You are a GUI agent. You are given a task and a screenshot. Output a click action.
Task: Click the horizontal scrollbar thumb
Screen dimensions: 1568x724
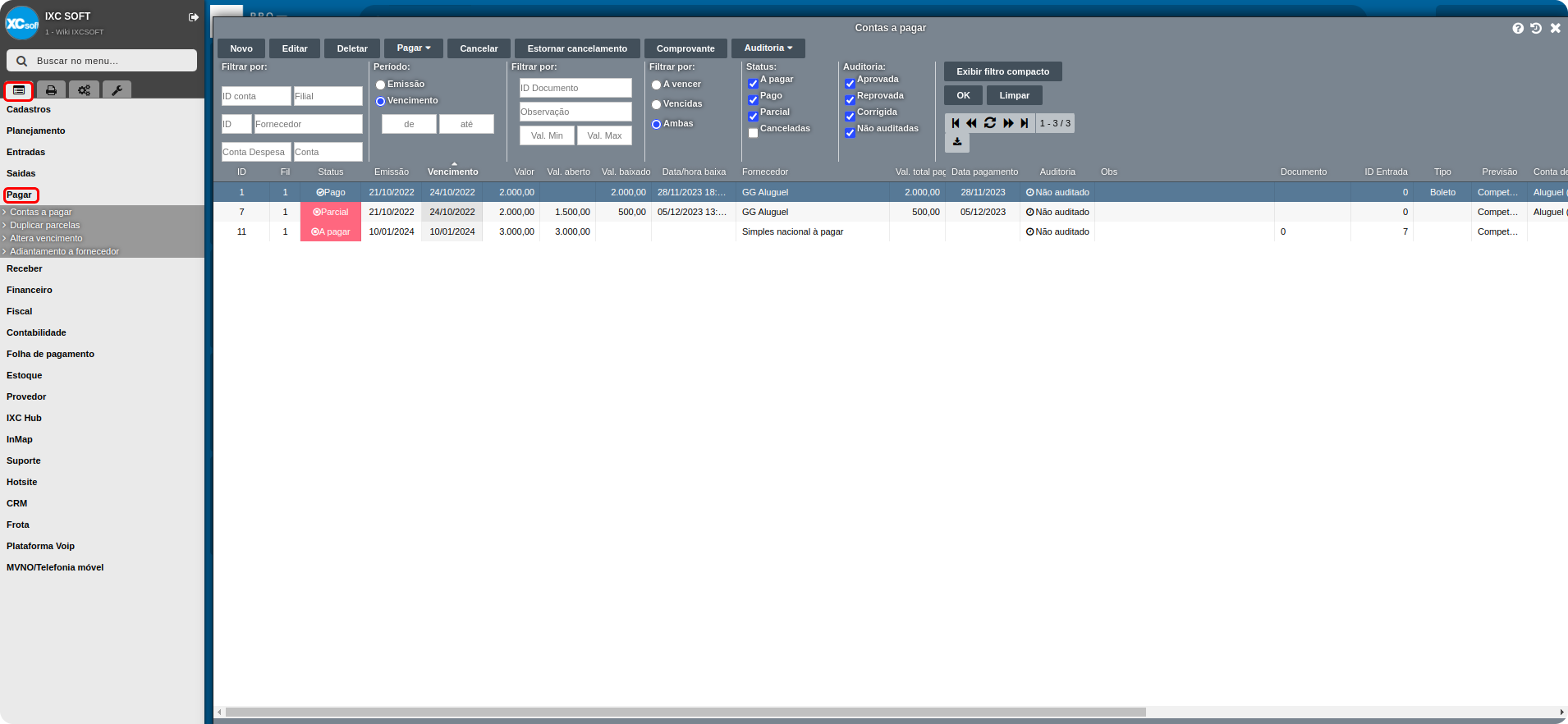pos(685,713)
